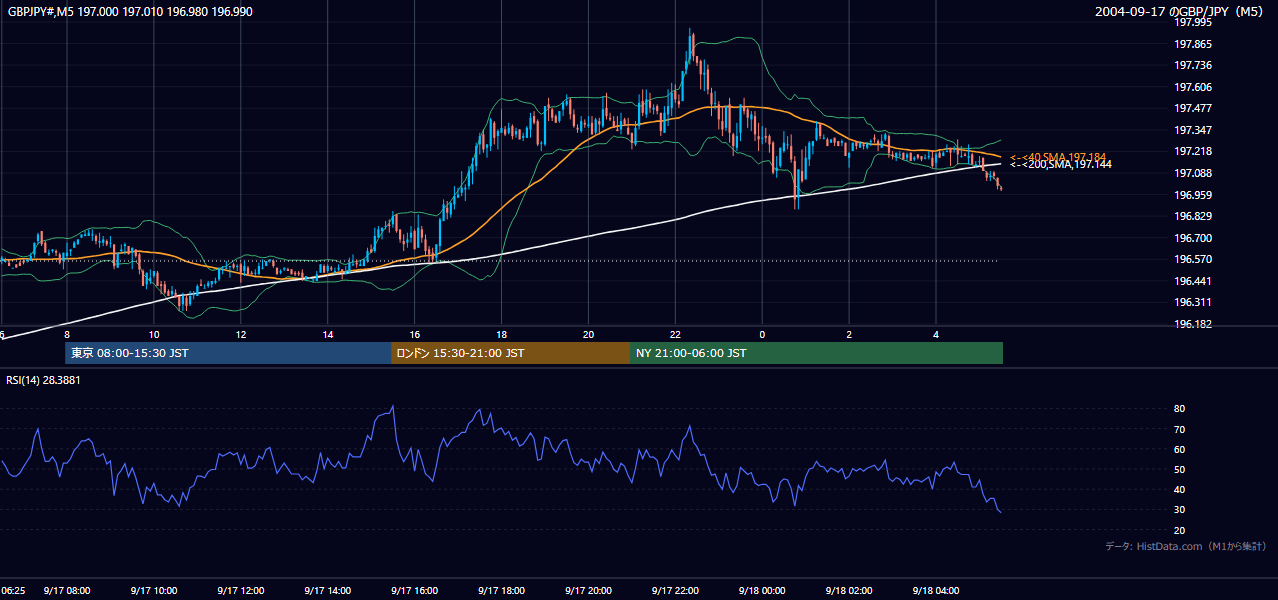Click the 9/17 22:00 date label
Viewport: 1278px width, 600px height.
click(x=675, y=591)
